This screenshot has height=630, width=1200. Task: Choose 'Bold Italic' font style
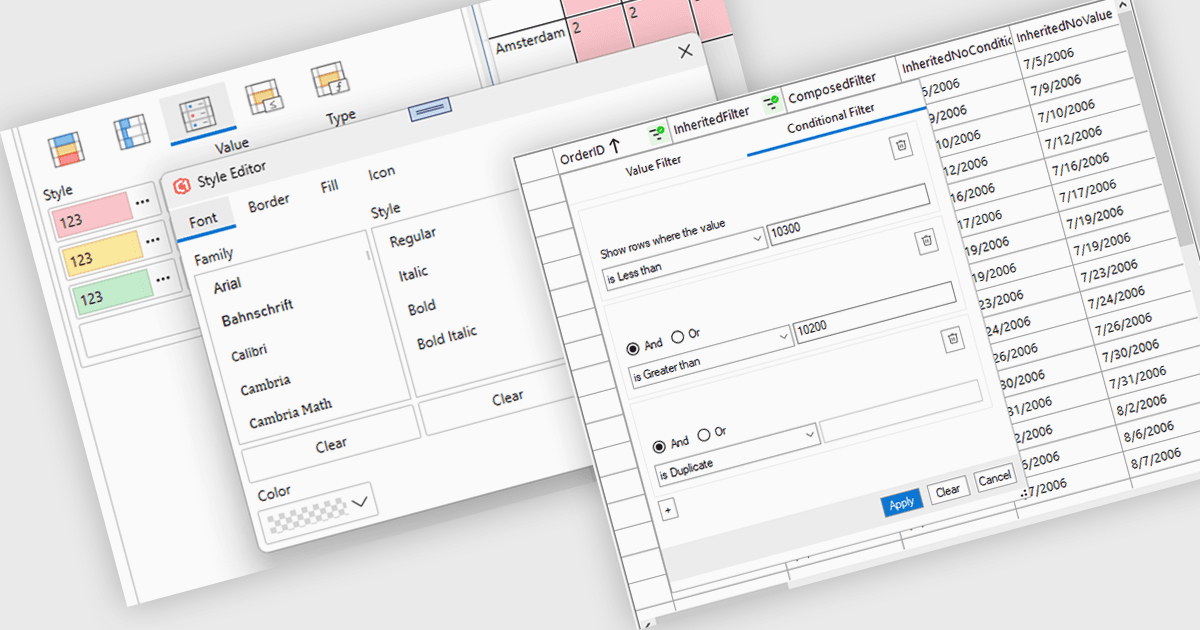click(x=447, y=337)
